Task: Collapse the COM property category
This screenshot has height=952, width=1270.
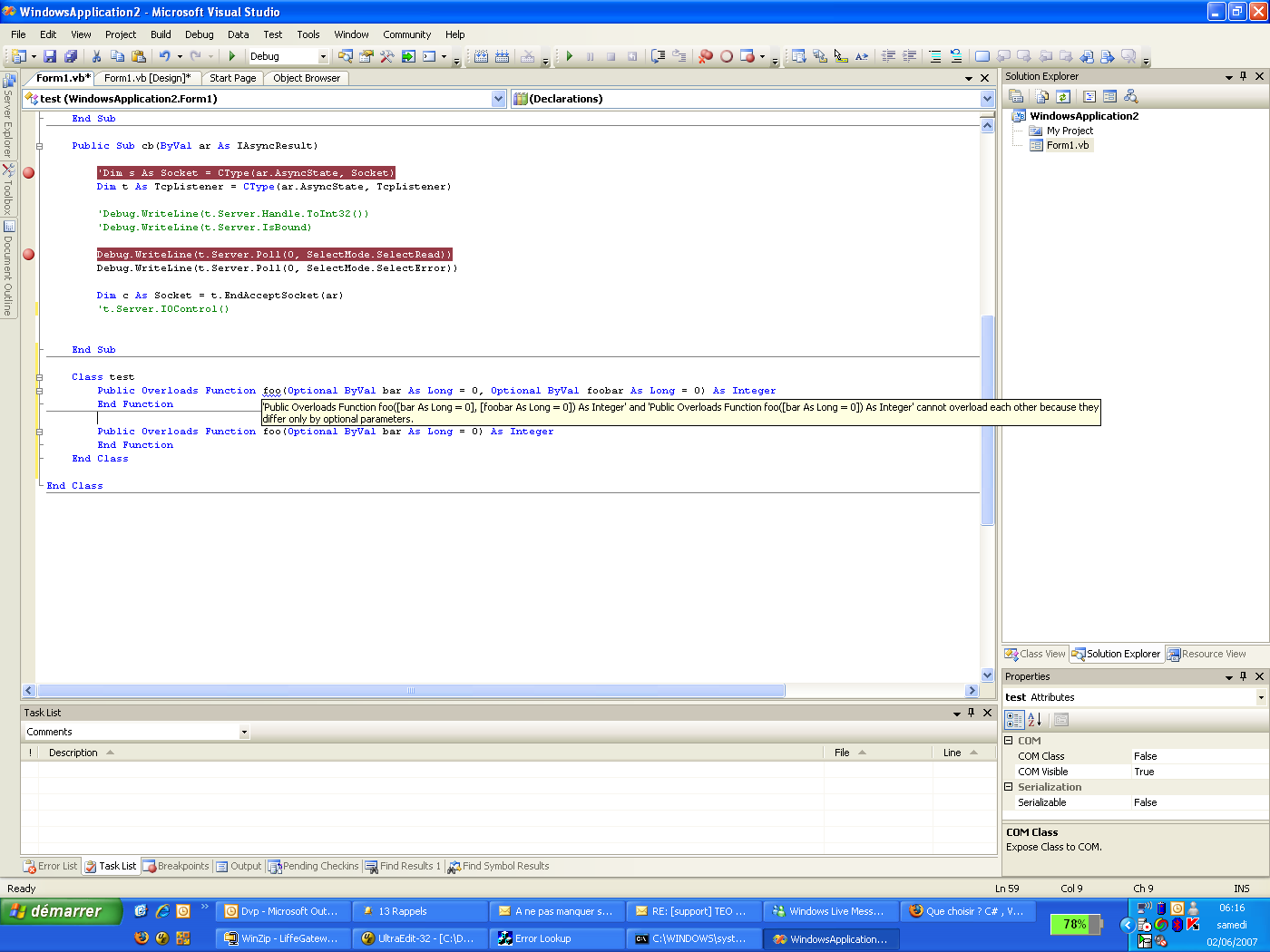Action: (1008, 741)
